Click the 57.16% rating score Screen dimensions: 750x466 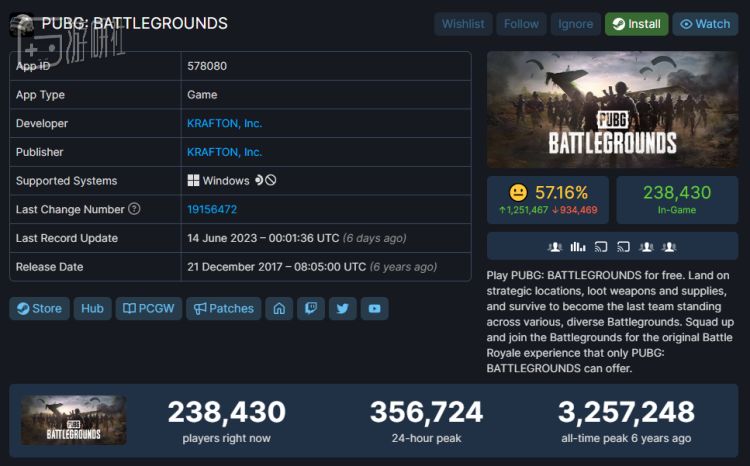point(561,193)
